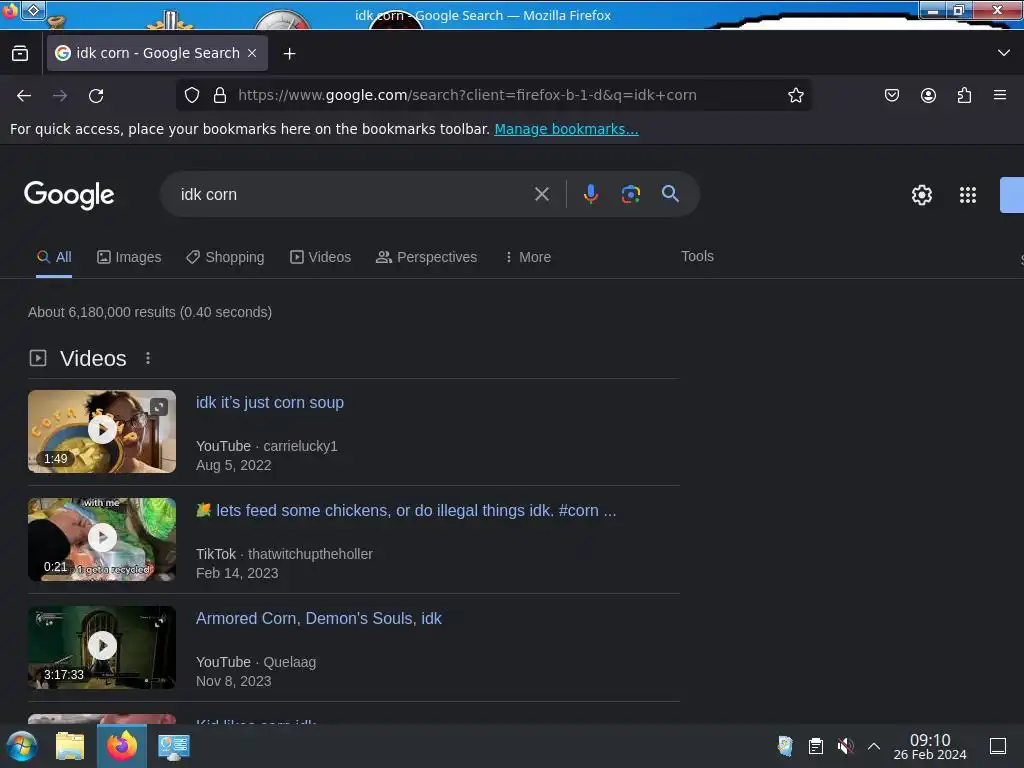This screenshot has width=1024, height=768.
Task: Submit search with magnifier button
Action: point(670,194)
